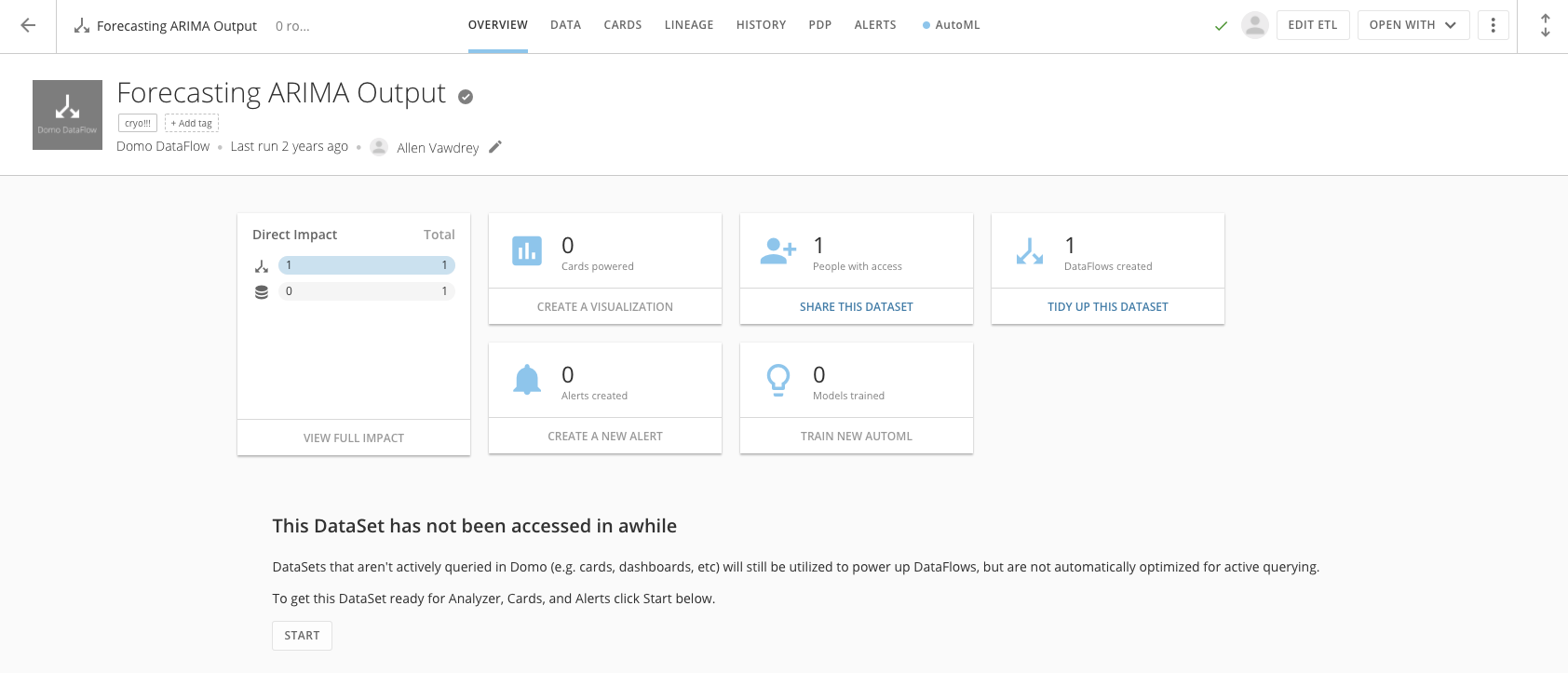1568x673 pixels.
Task: Click the DataFlow icon in the header breadcrumb
Action: point(82,26)
